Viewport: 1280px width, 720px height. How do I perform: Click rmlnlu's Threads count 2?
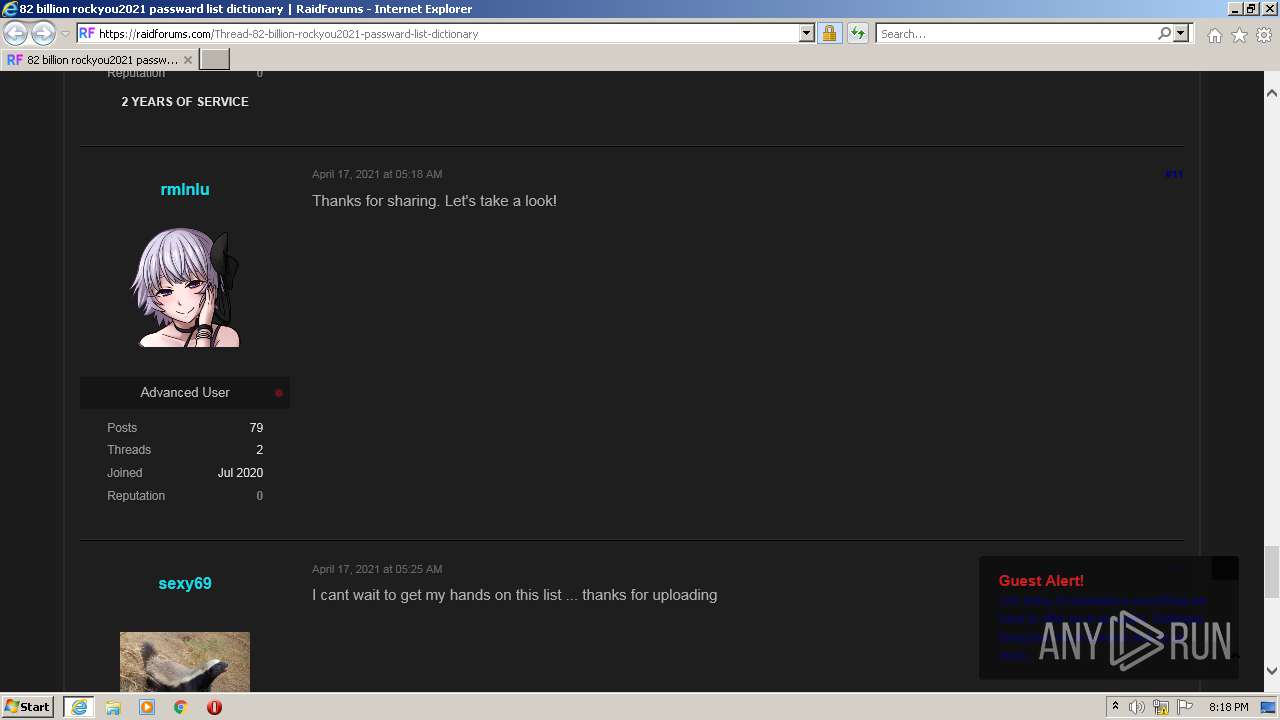tap(260, 450)
